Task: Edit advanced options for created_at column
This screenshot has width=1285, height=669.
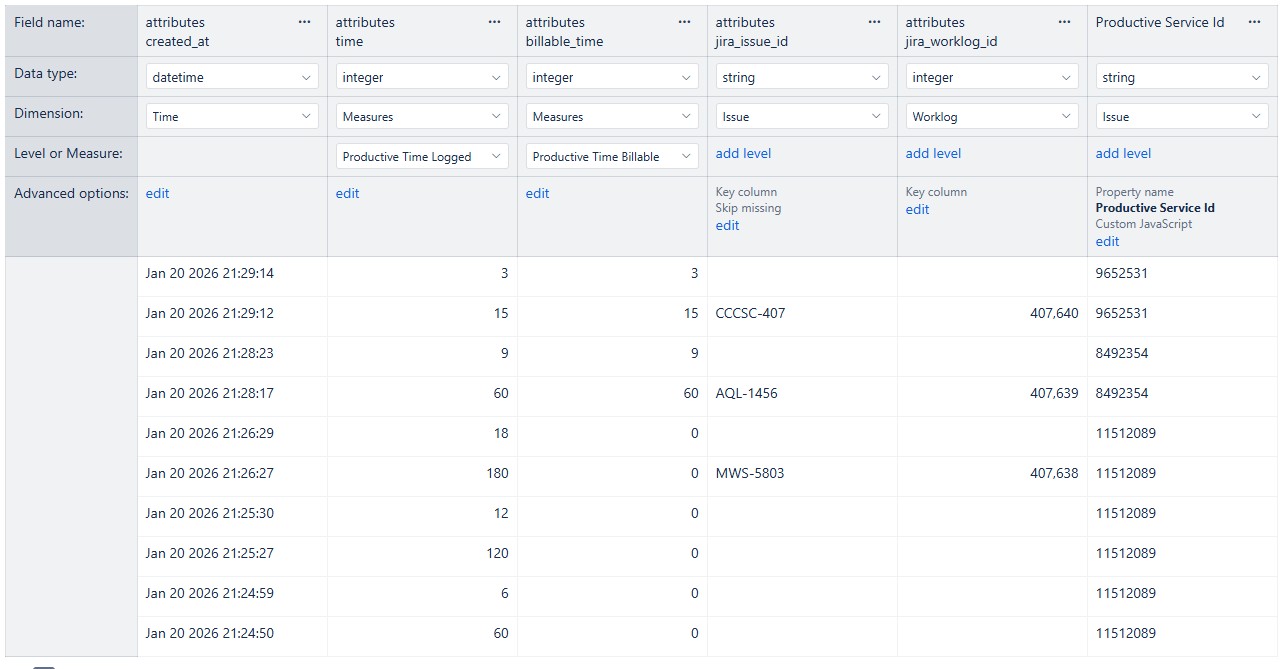Action: pyautogui.click(x=157, y=194)
